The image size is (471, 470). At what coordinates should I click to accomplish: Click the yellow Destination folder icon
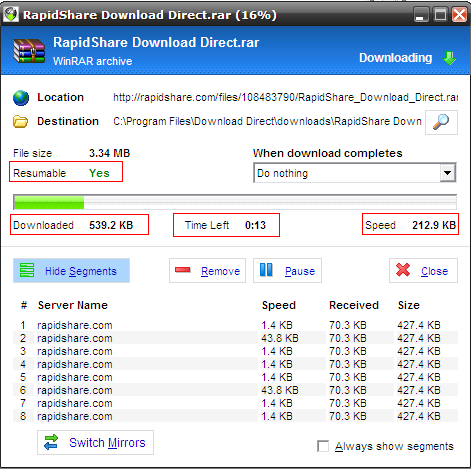(21, 122)
